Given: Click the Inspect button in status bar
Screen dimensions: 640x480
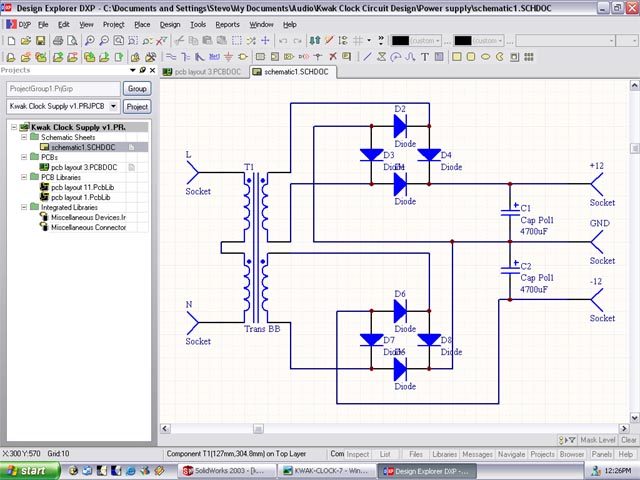Looking at the screenshot, I should point(358,454).
